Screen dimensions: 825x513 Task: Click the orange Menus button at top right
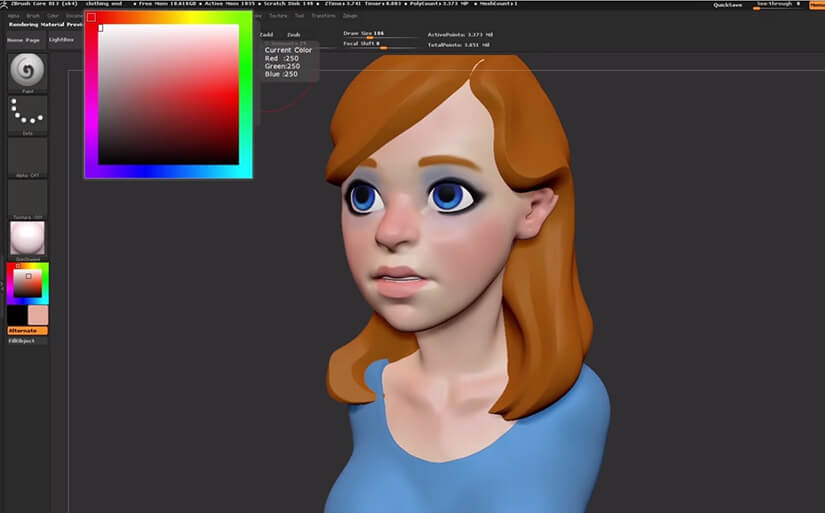(817, 5)
